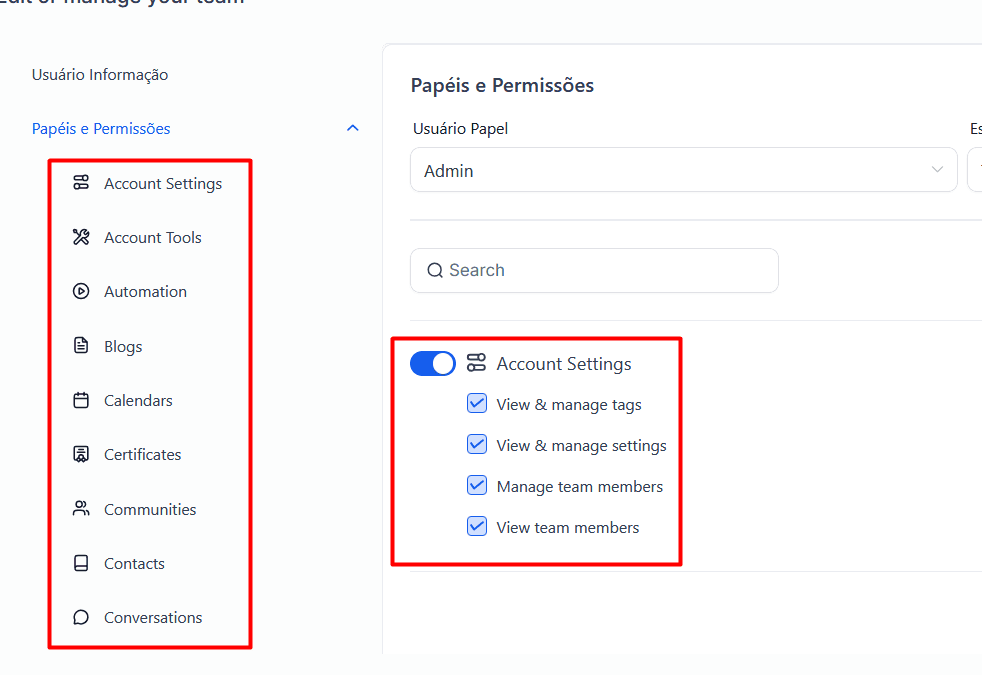Click the Automation label in sidebar
The width and height of the screenshot is (982, 675).
pyautogui.click(x=145, y=292)
